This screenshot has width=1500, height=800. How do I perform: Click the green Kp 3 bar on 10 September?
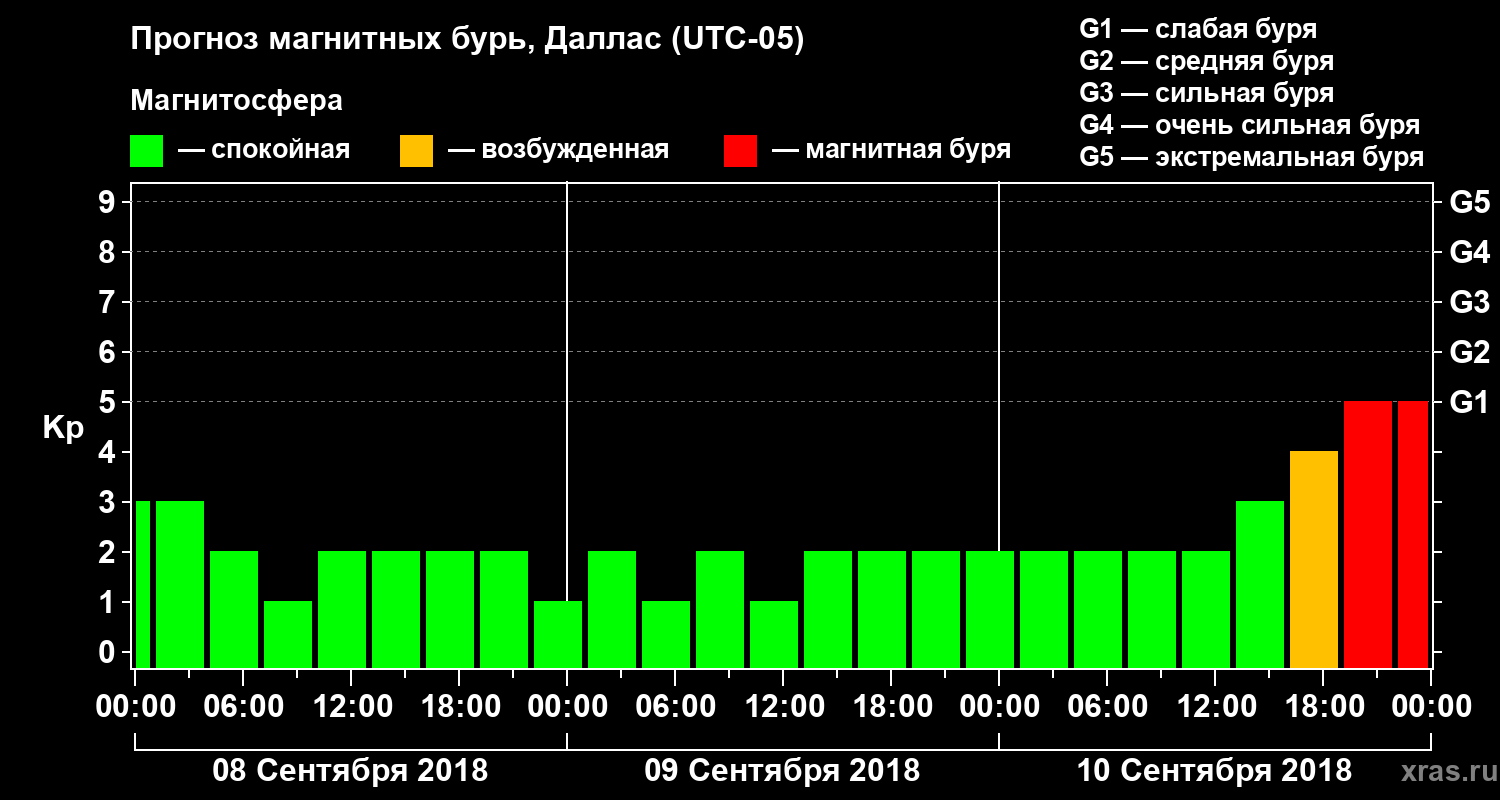click(x=1260, y=584)
